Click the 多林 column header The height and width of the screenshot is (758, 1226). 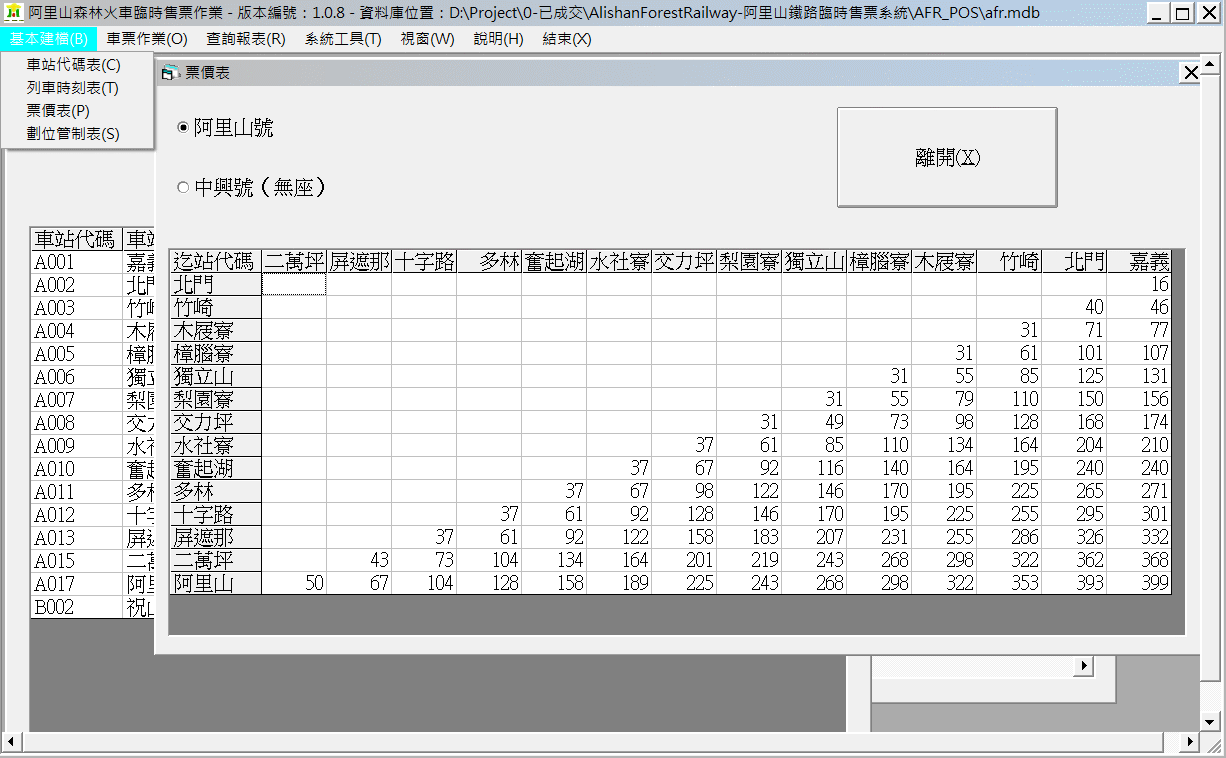click(x=489, y=262)
